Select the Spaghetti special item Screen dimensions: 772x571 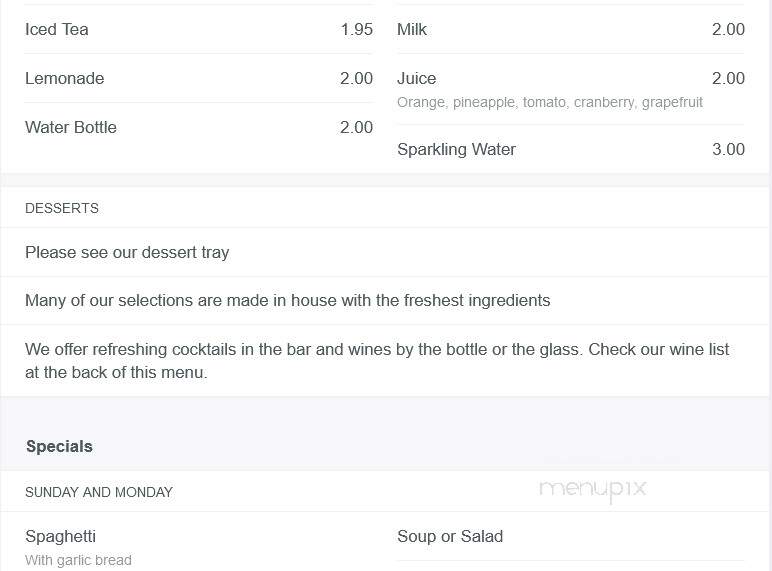tap(61, 536)
